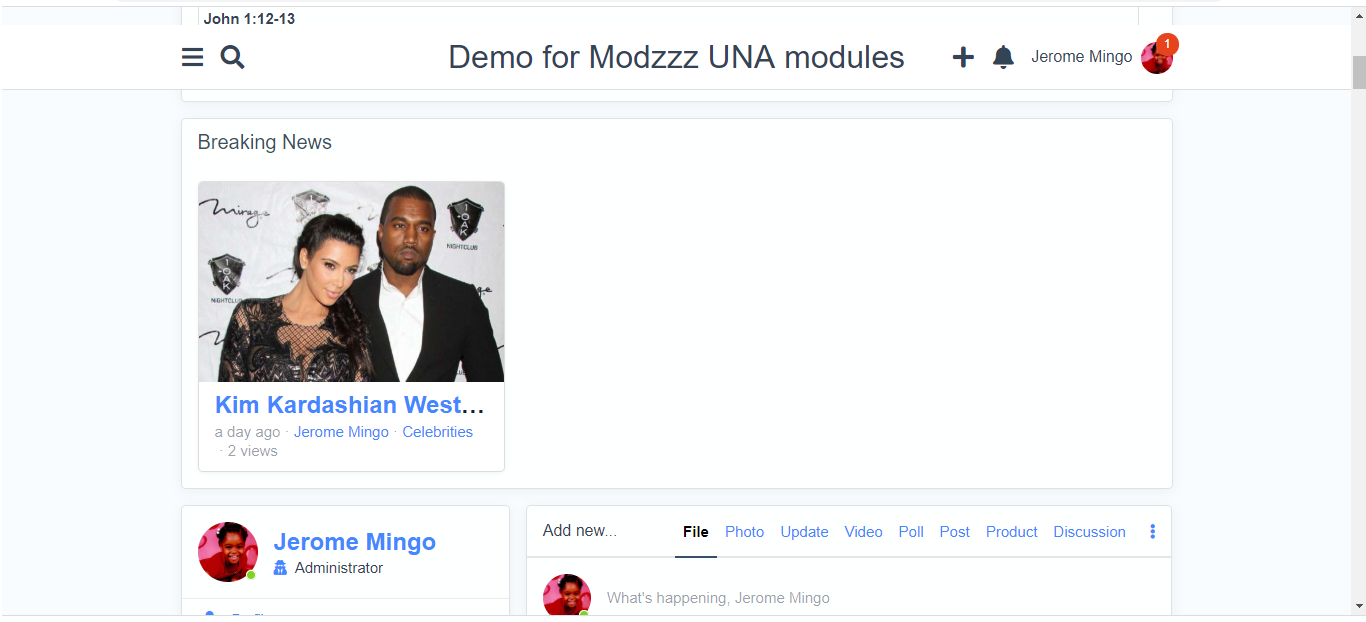Open the notifications bell icon

pos(1003,57)
